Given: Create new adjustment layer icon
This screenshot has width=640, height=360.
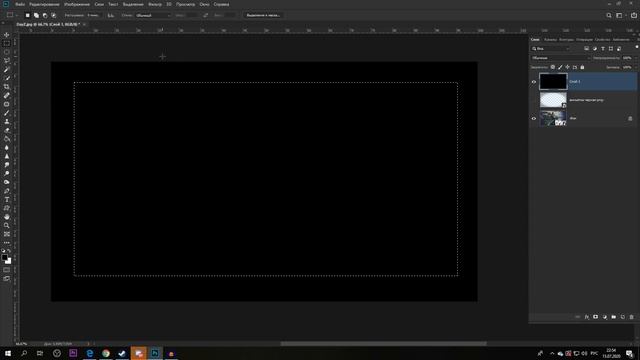Looking at the screenshot, I should coord(604,317).
